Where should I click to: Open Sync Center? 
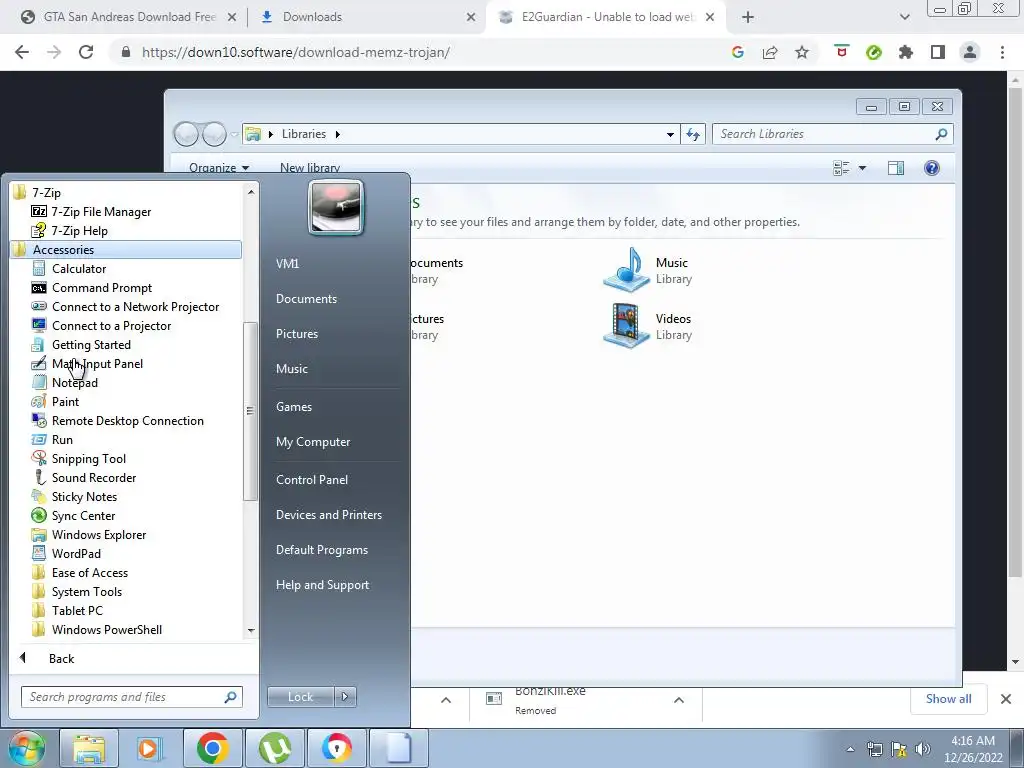tap(73, 515)
